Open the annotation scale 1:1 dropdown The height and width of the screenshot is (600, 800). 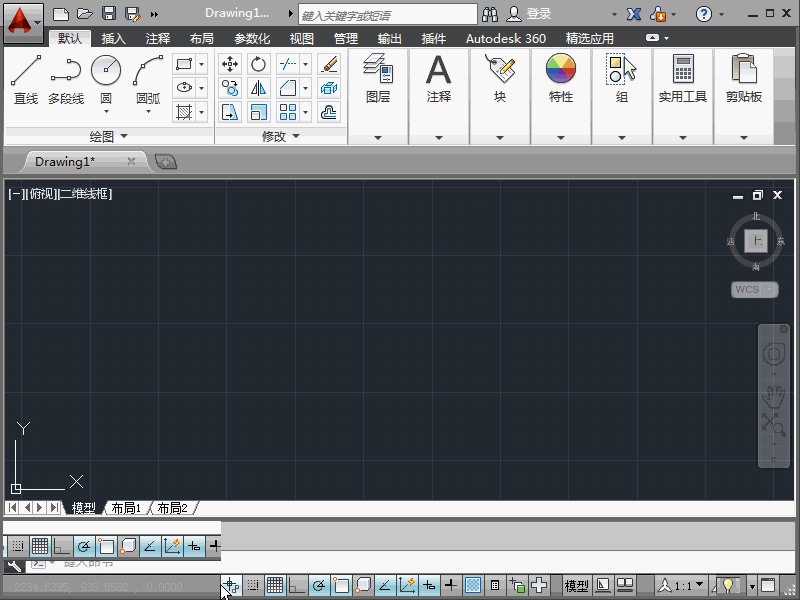(683, 585)
